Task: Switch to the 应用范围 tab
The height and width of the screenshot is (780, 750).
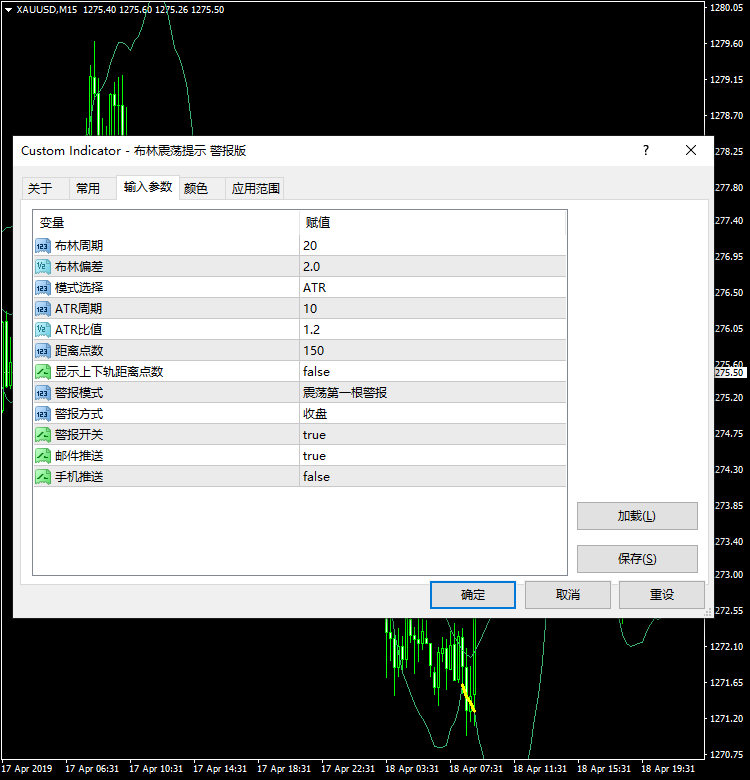Action: tap(256, 188)
